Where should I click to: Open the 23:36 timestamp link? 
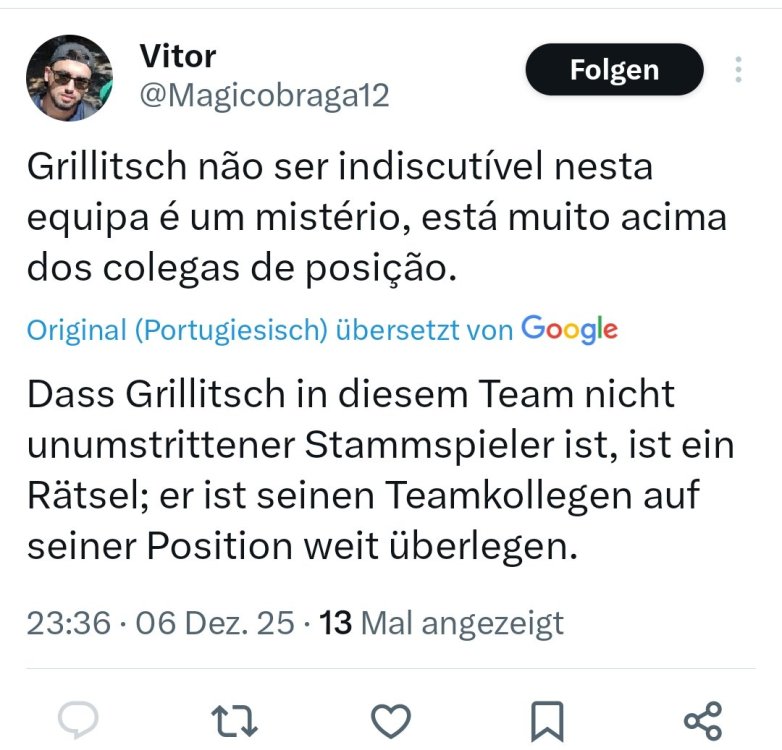(68, 623)
